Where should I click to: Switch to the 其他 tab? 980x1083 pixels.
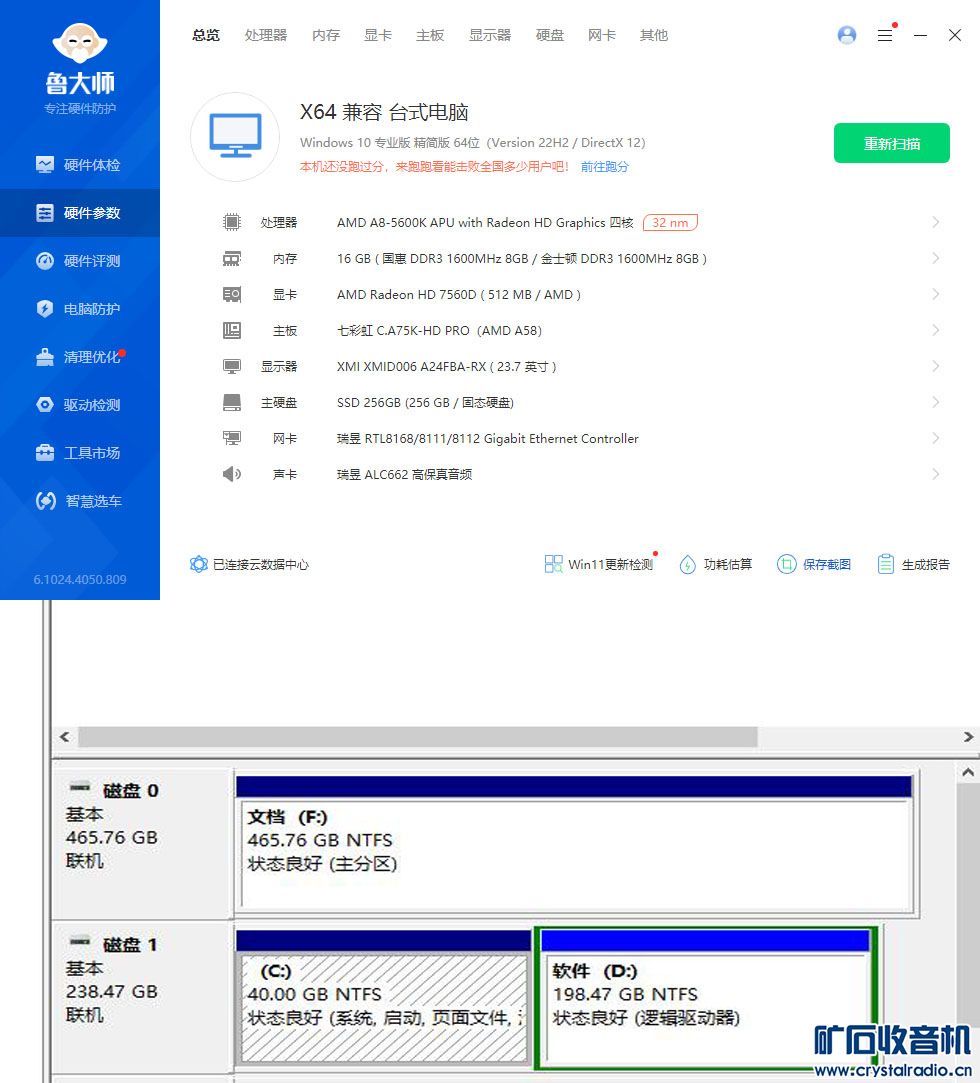653,35
